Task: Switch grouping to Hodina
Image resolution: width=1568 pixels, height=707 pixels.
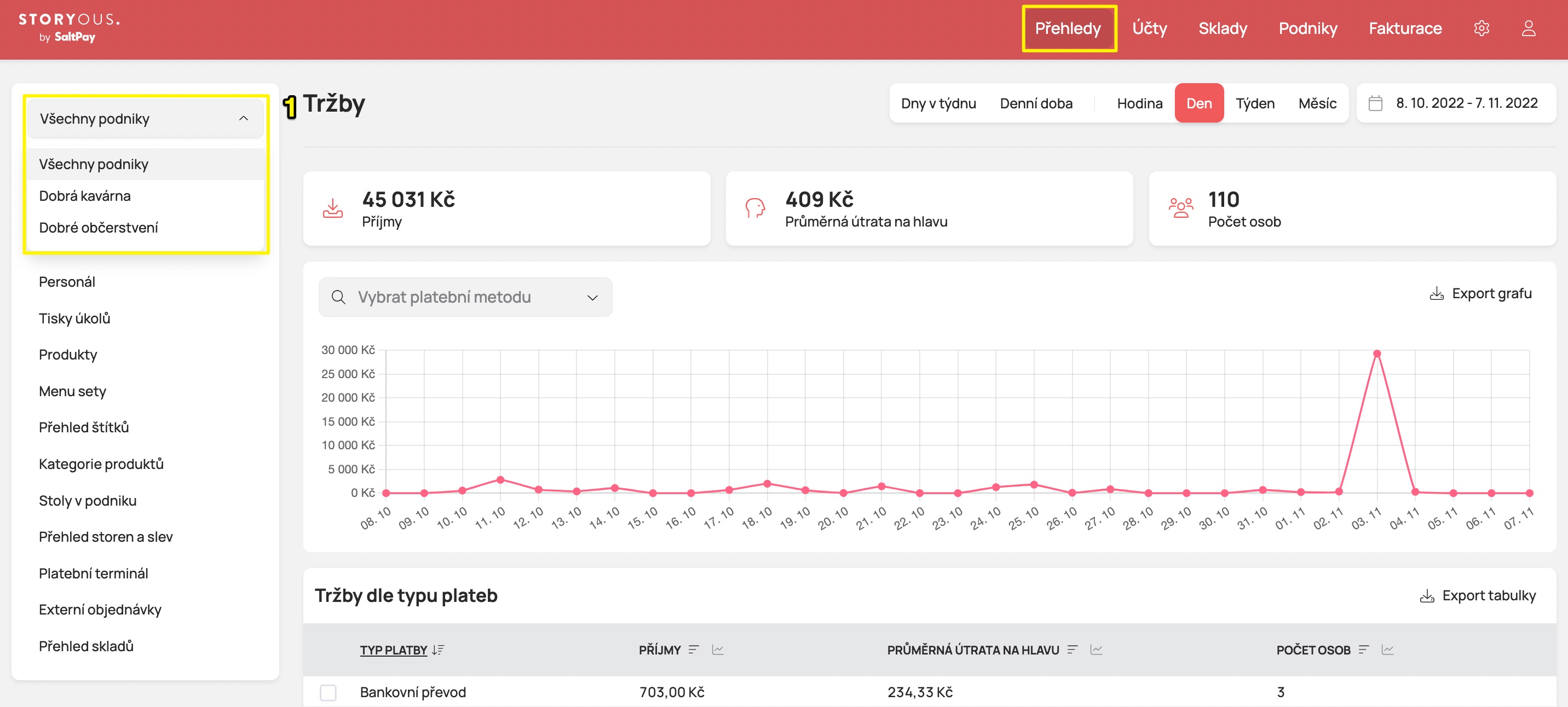Action: click(x=1139, y=103)
